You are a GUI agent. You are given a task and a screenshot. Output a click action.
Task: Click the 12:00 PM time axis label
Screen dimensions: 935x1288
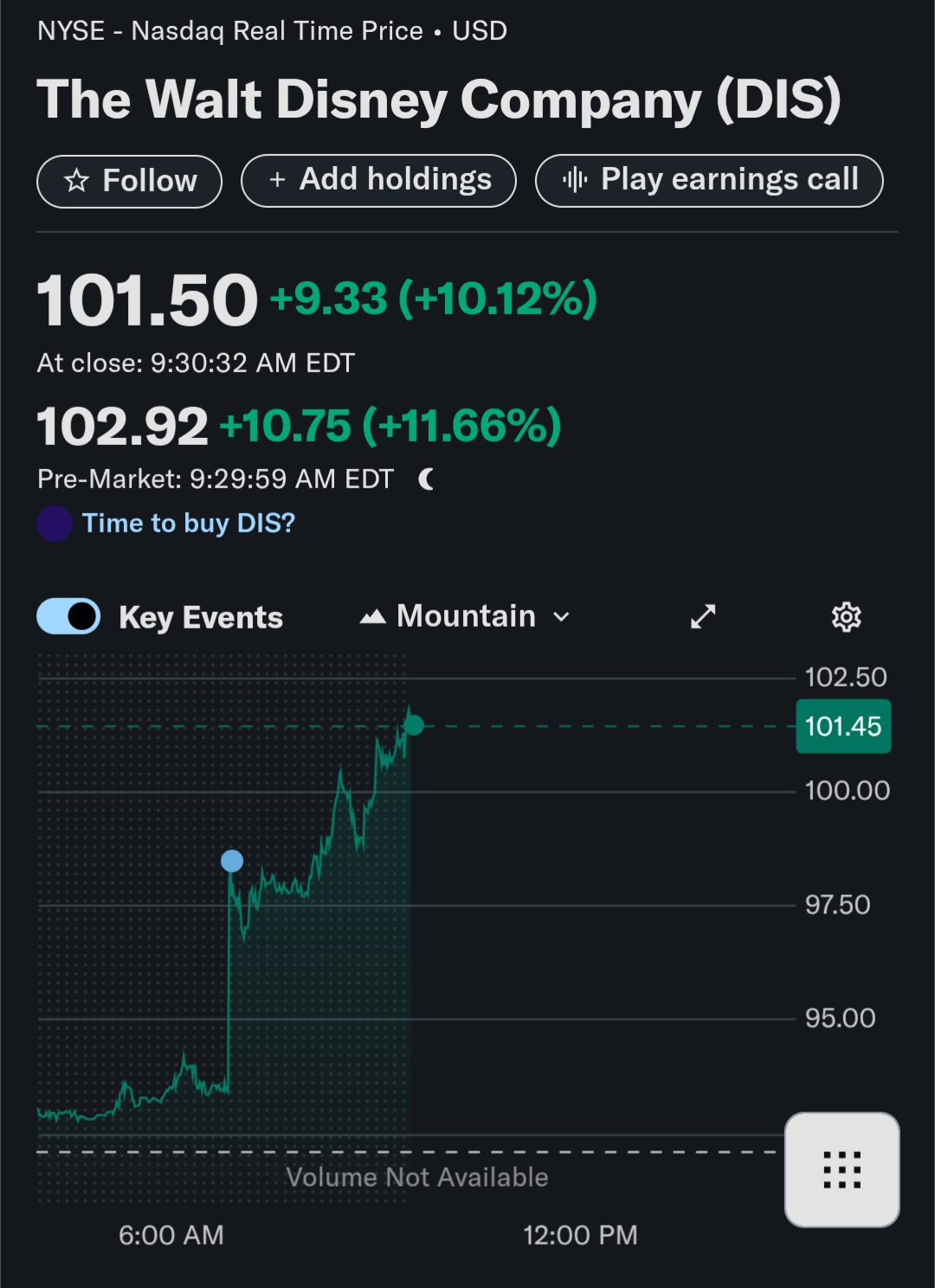(580, 1235)
